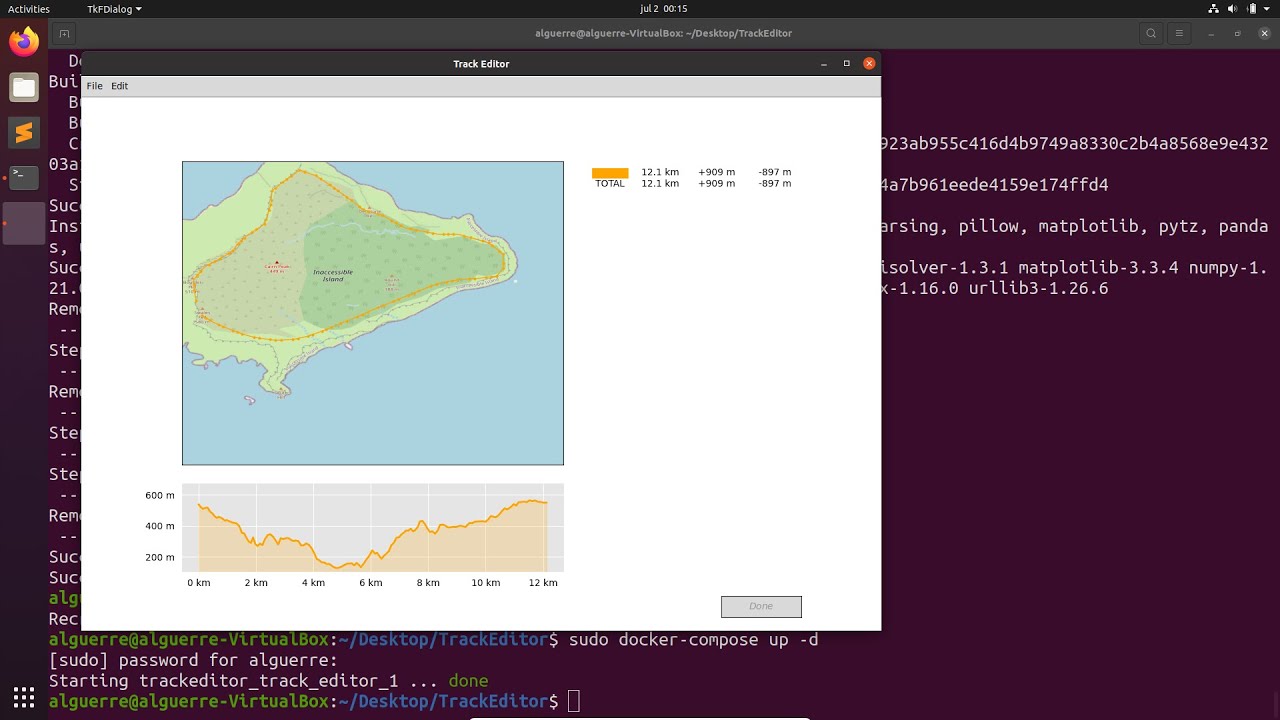
Task: Click the 600 m elevation axis label
Action: pos(160,496)
